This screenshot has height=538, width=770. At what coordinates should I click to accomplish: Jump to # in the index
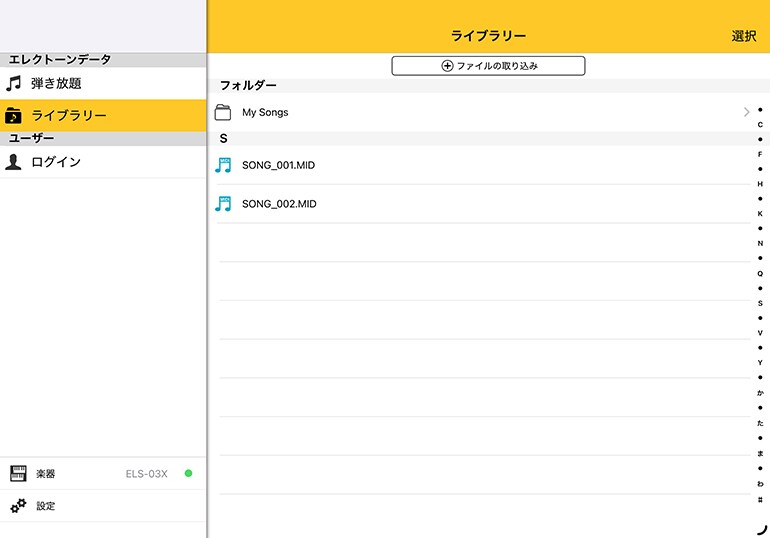tap(760, 500)
